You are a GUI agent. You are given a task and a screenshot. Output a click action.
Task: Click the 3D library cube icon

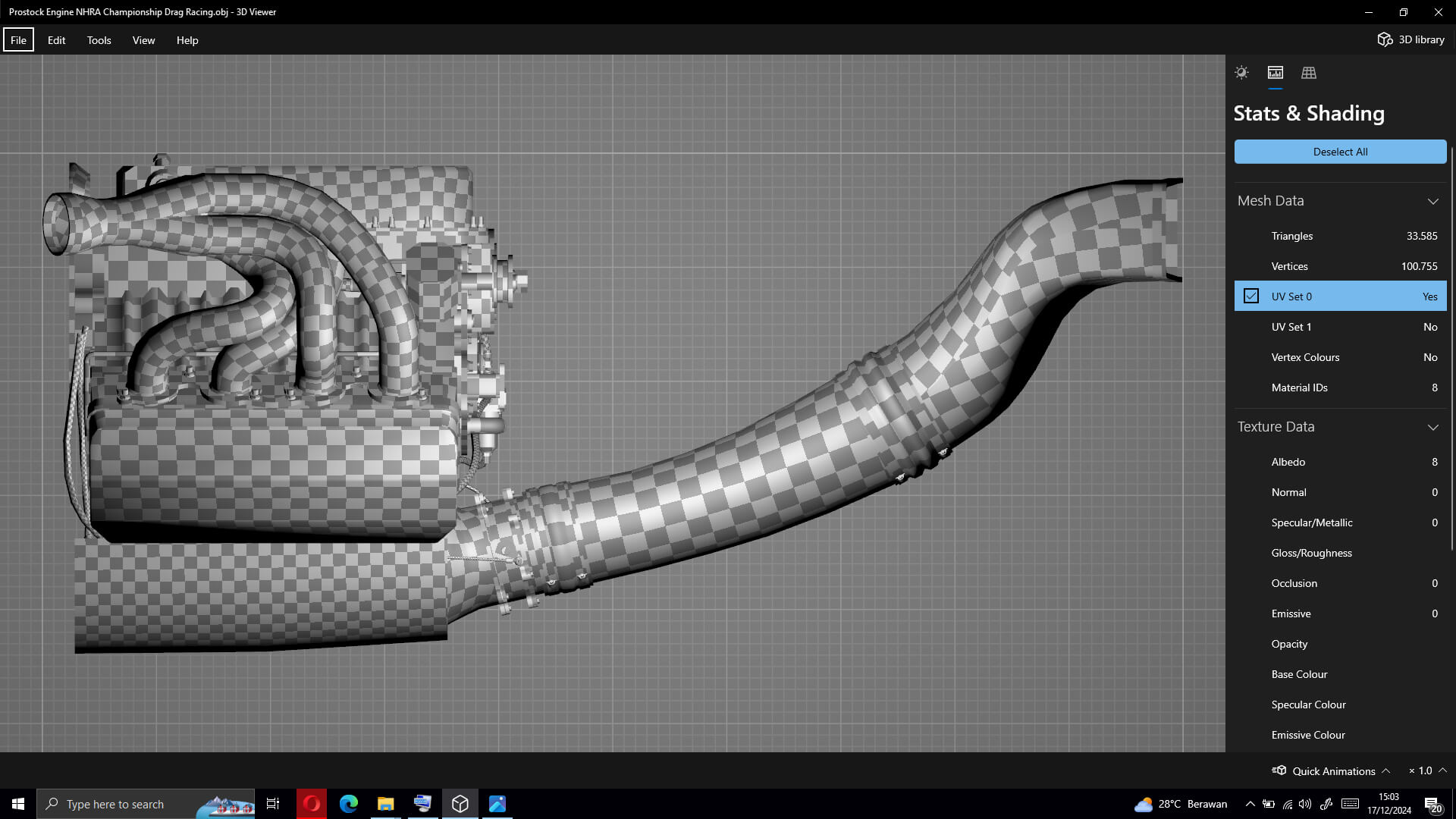pos(1385,39)
